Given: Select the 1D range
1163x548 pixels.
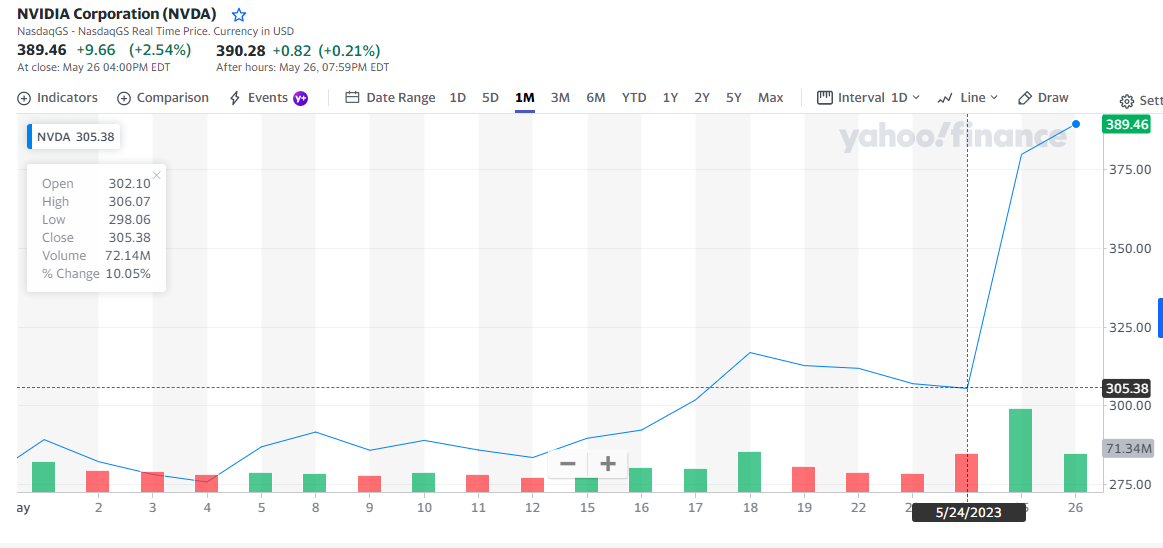Looking at the screenshot, I should coord(458,98).
